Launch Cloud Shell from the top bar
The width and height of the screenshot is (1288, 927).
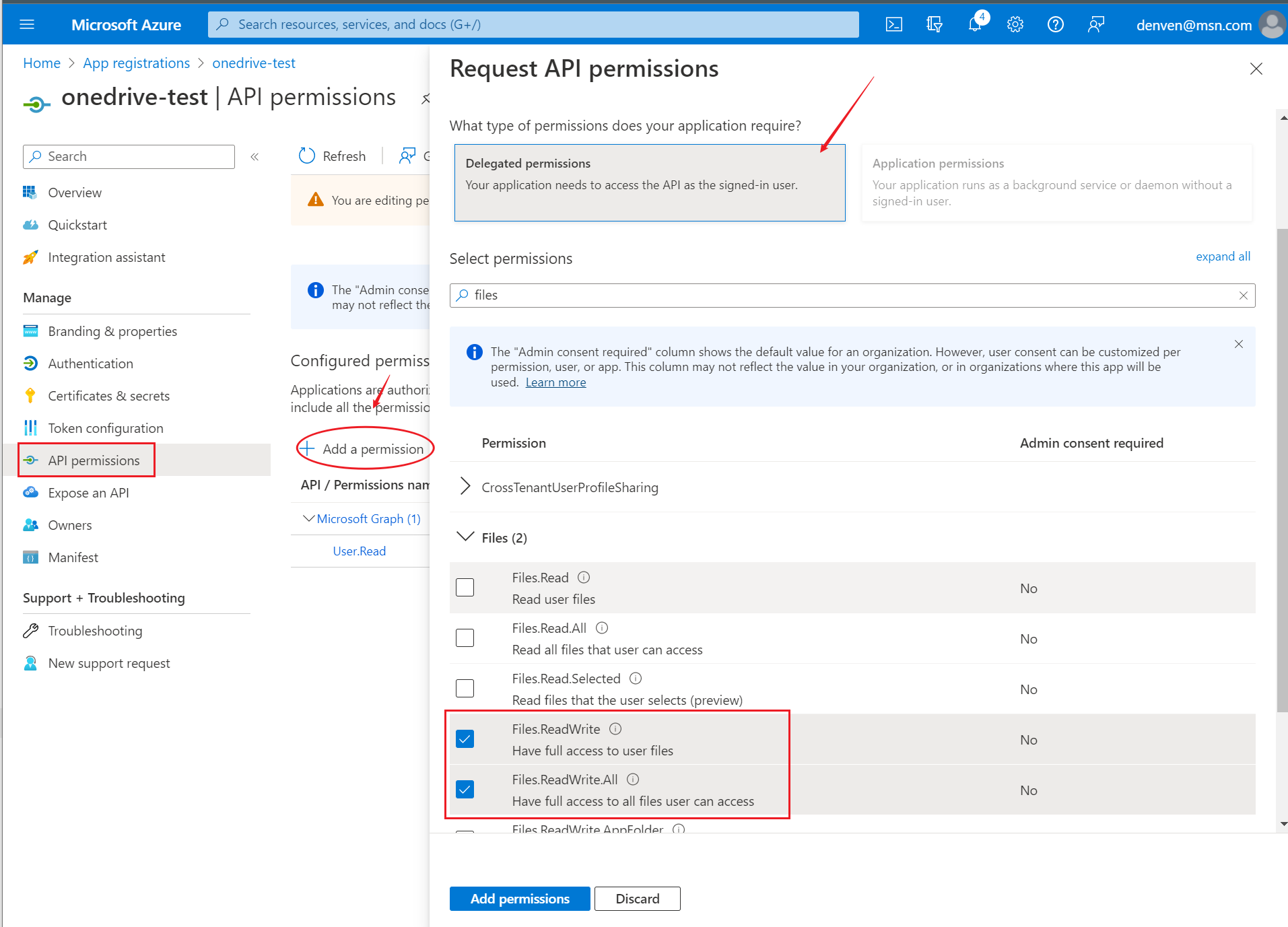pos(893,25)
